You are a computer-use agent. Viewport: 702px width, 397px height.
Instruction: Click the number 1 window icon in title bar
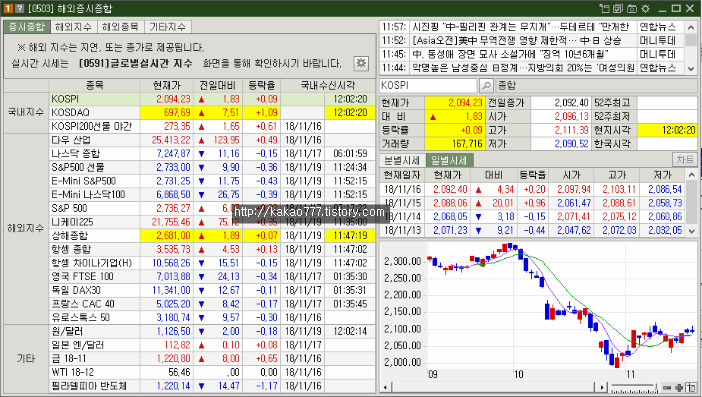(8, 8)
